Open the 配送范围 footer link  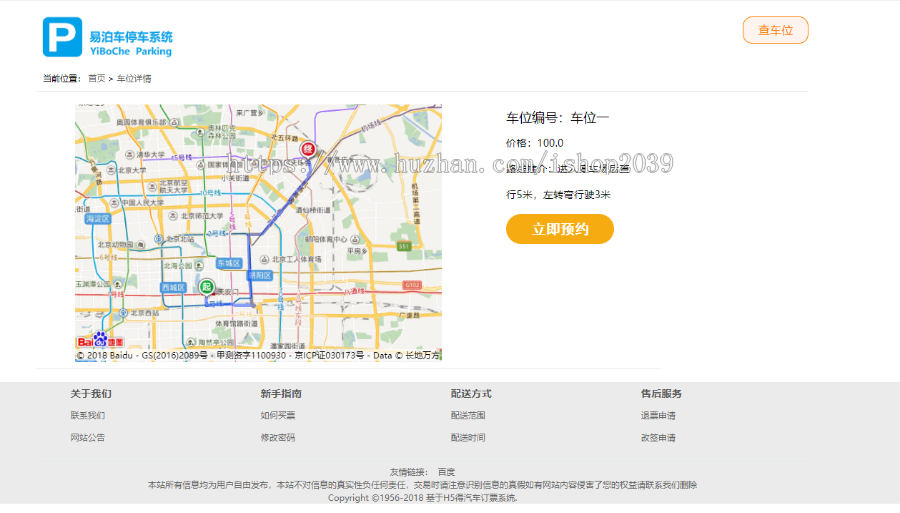[x=468, y=415]
